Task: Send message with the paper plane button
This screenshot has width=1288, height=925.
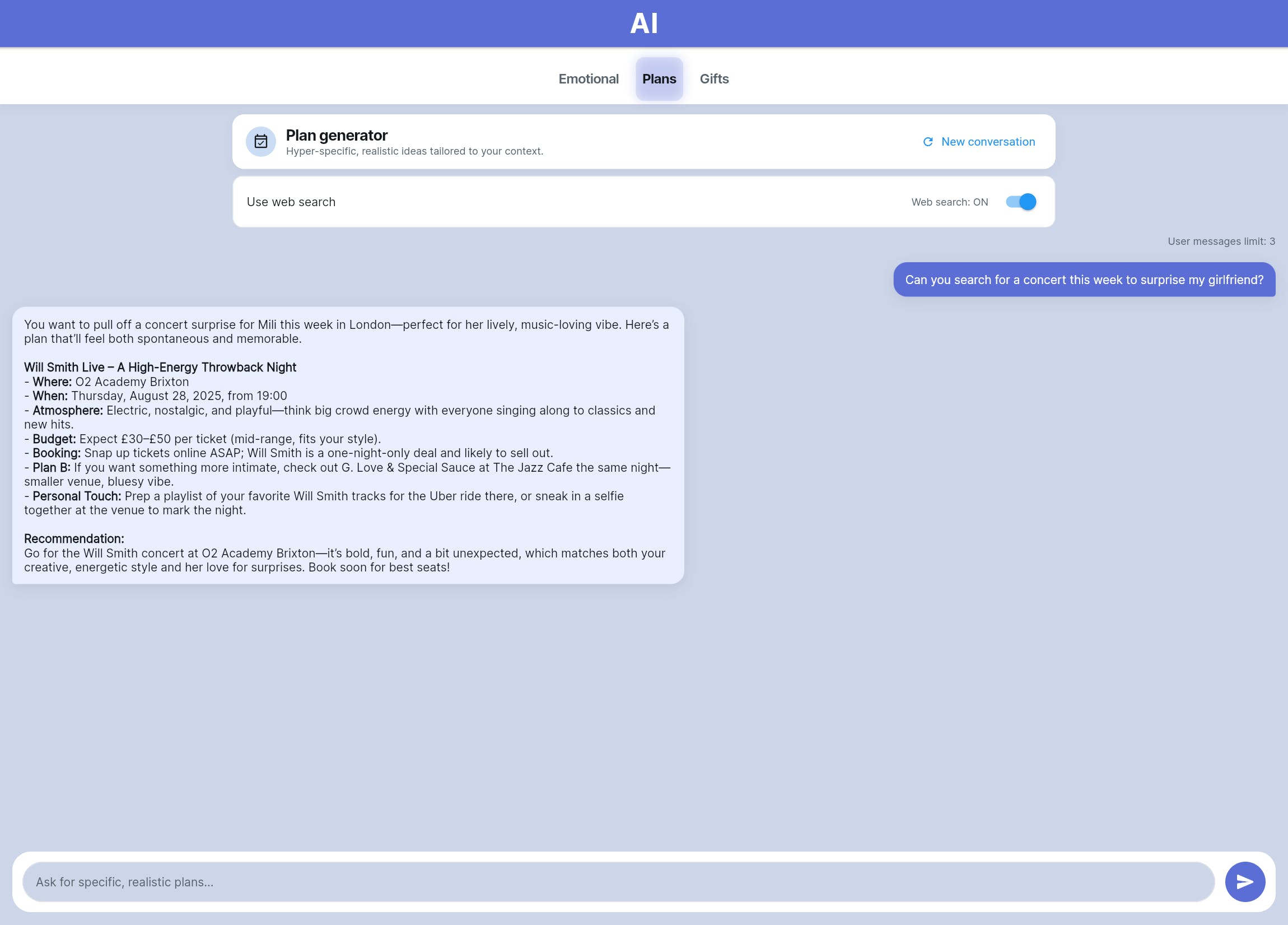Action: coord(1245,882)
